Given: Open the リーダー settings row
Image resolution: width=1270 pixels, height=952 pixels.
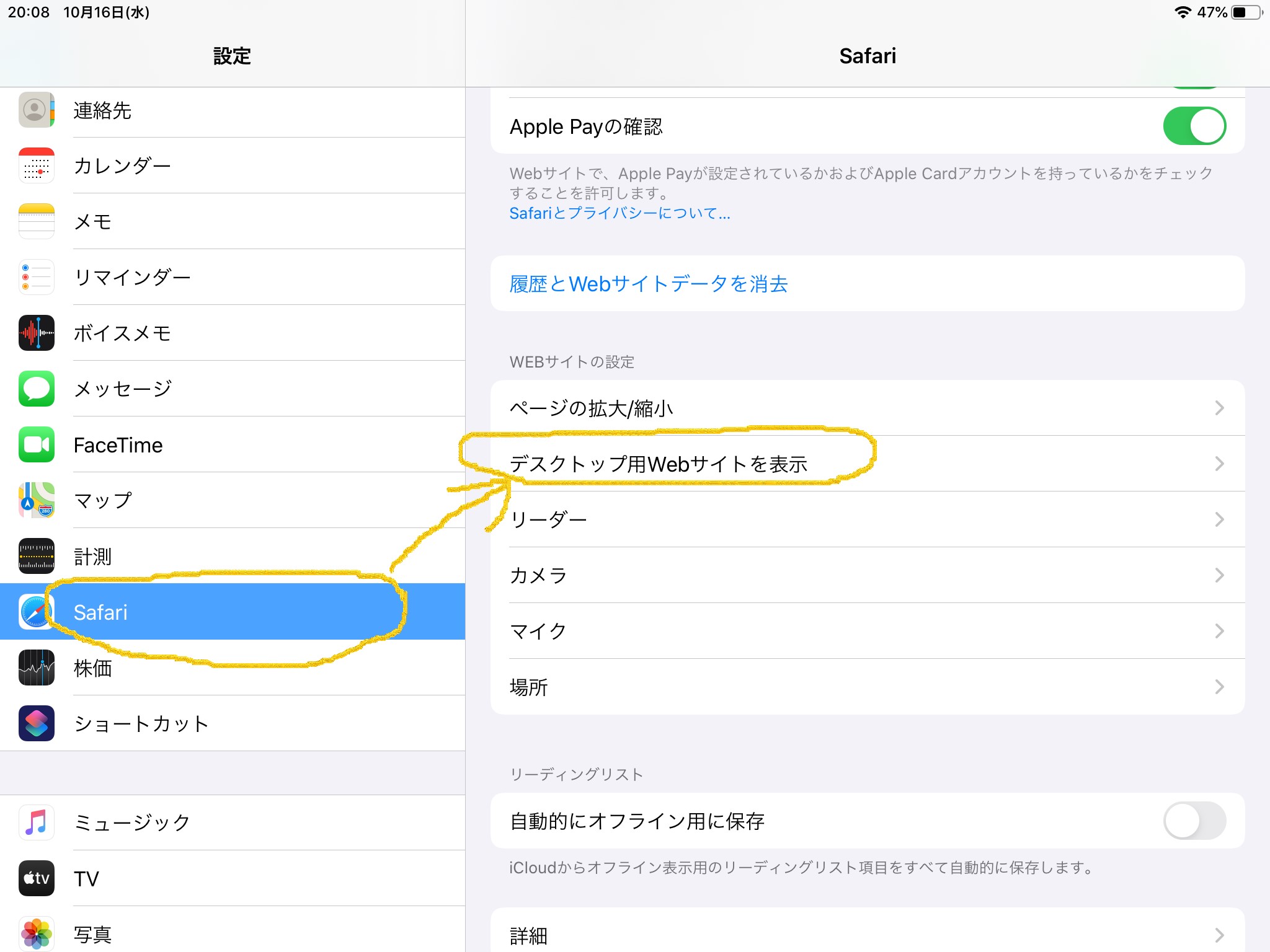Looking at the screenshot, I should 868,519.
